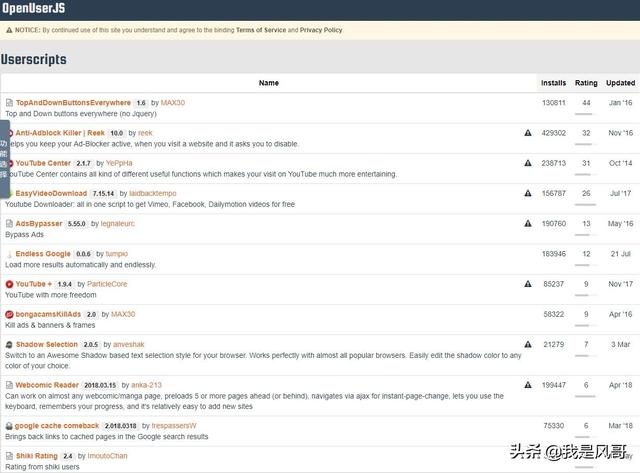This screenshot has width=640, height=473.
Task: Open bongacamsKillAds script page
Action: coord(48,314)
